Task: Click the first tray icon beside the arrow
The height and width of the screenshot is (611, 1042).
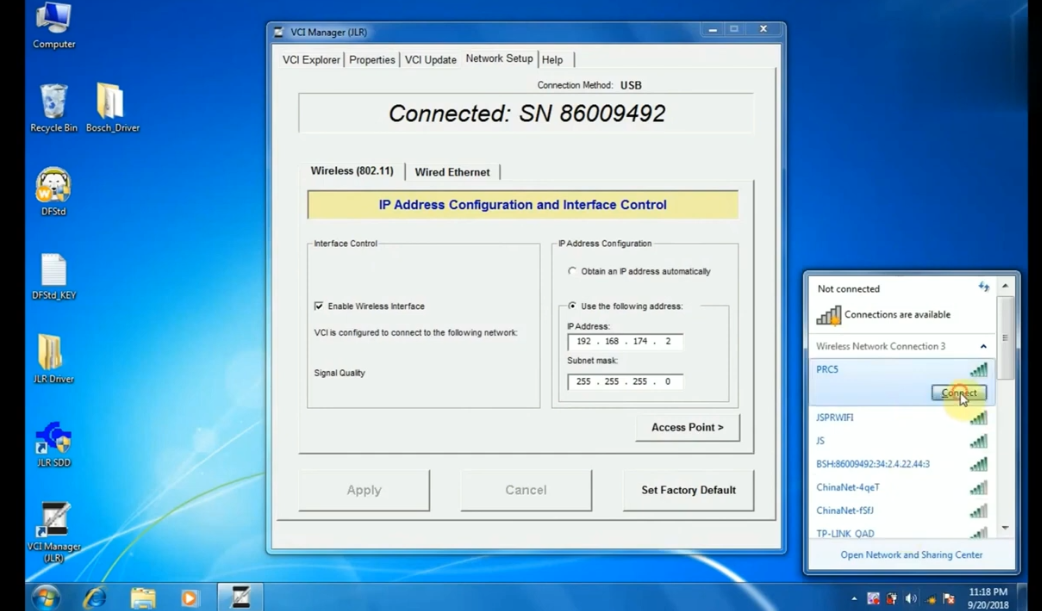Action: [873, 598]
